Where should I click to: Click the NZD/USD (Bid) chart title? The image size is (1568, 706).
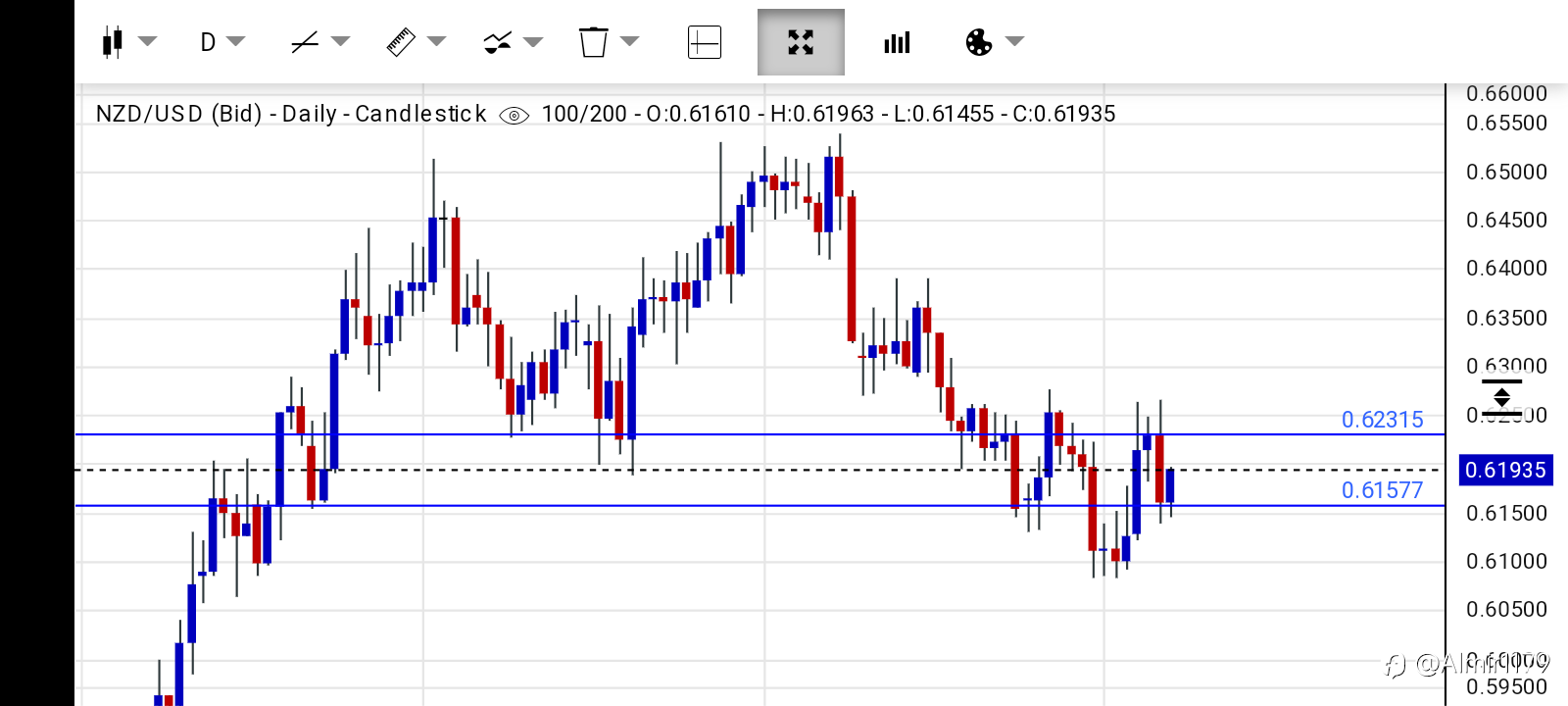point(179,114)
